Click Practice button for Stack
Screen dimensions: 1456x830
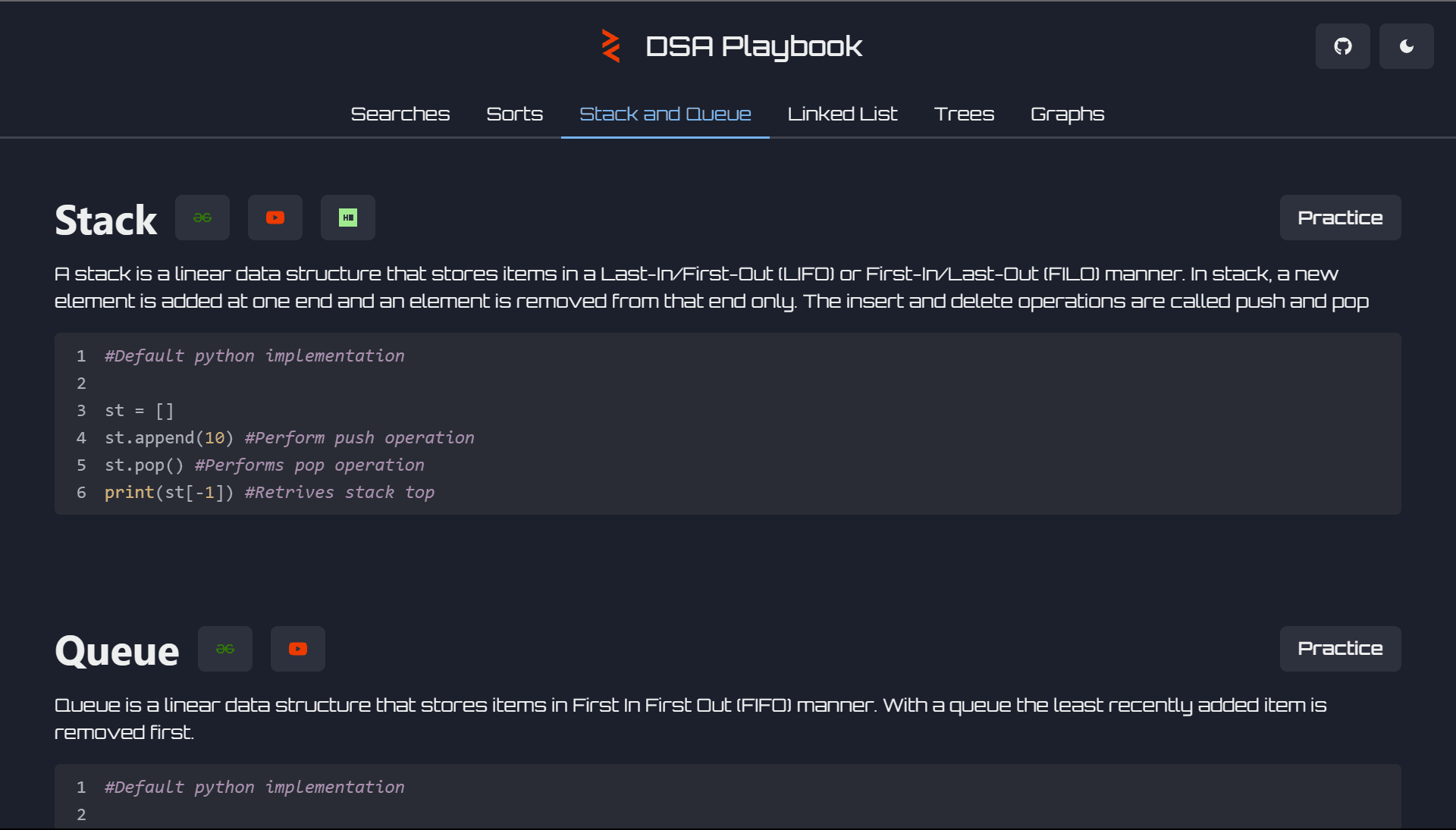[1340, 218]
